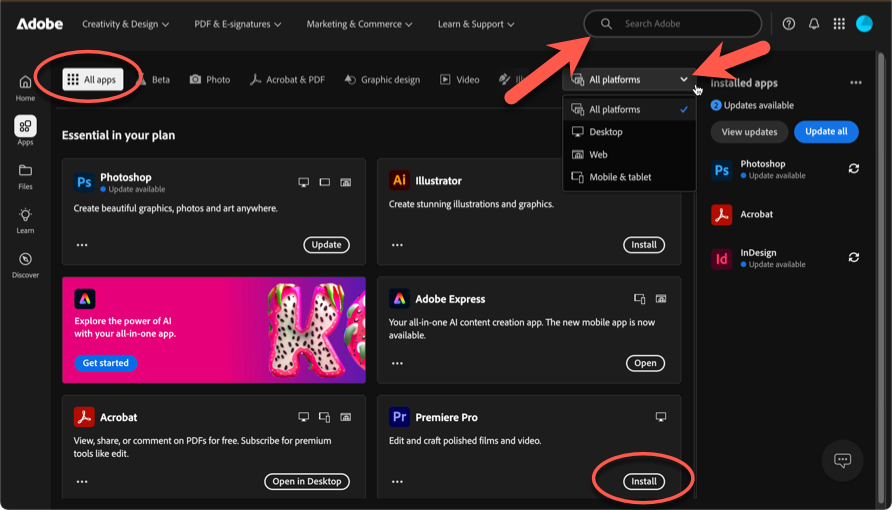Open Learn in the left sidebar

[25, 221]
